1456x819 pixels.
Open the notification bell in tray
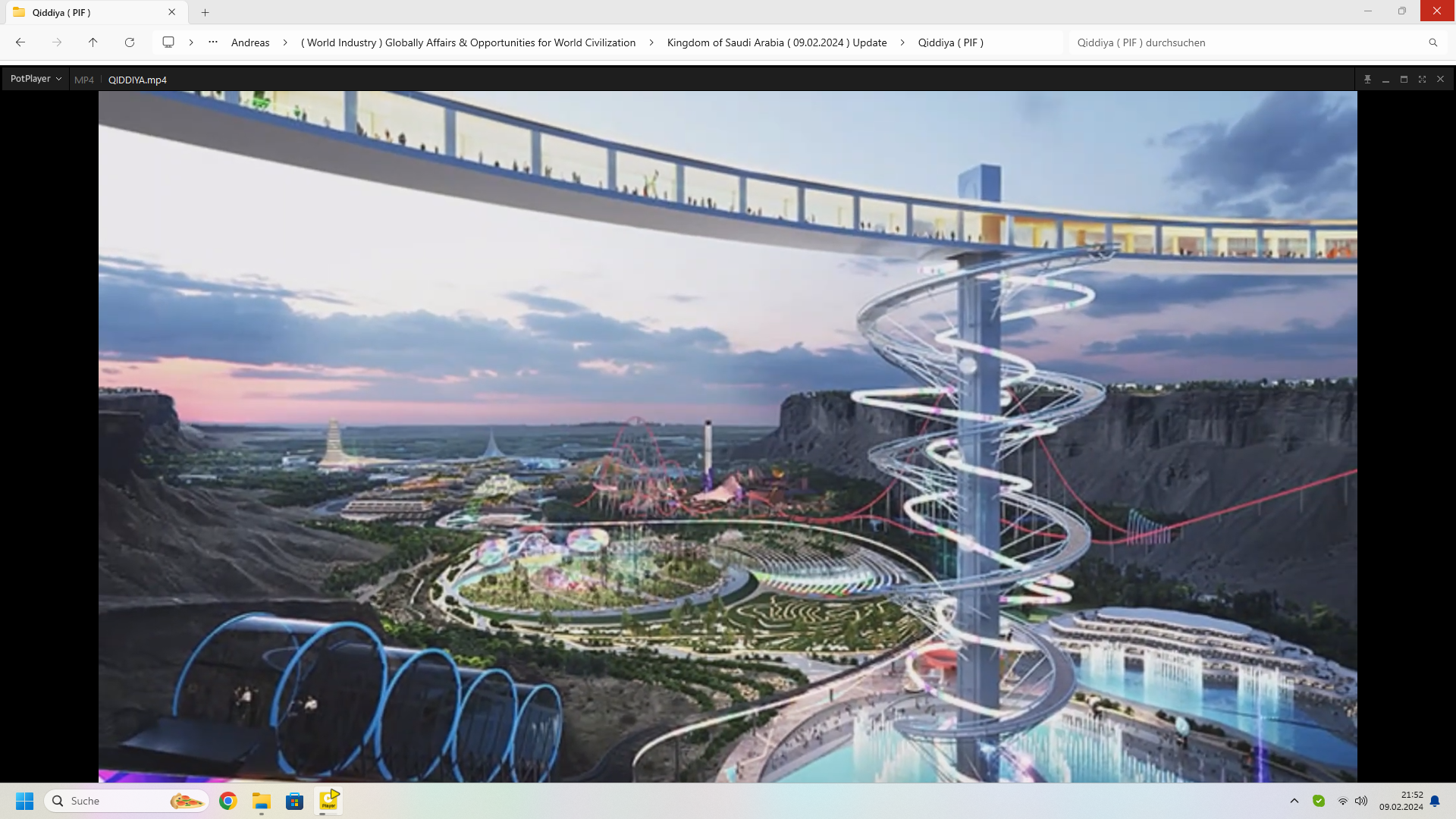coord(1435,801)
